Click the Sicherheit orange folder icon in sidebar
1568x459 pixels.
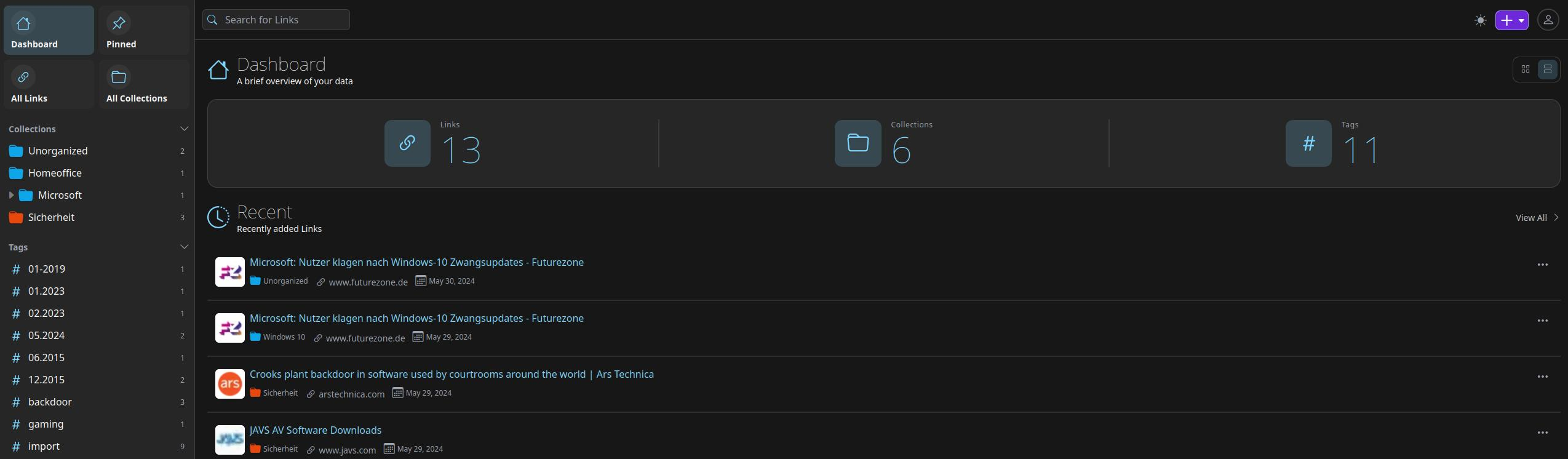(16, 217)
